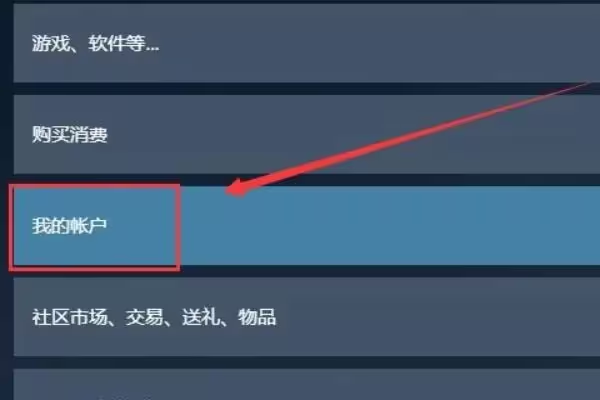Choose the purchases (购买消费) entry
The height and width of the screenshot is (400, 600).
click(x=307, y=134)
